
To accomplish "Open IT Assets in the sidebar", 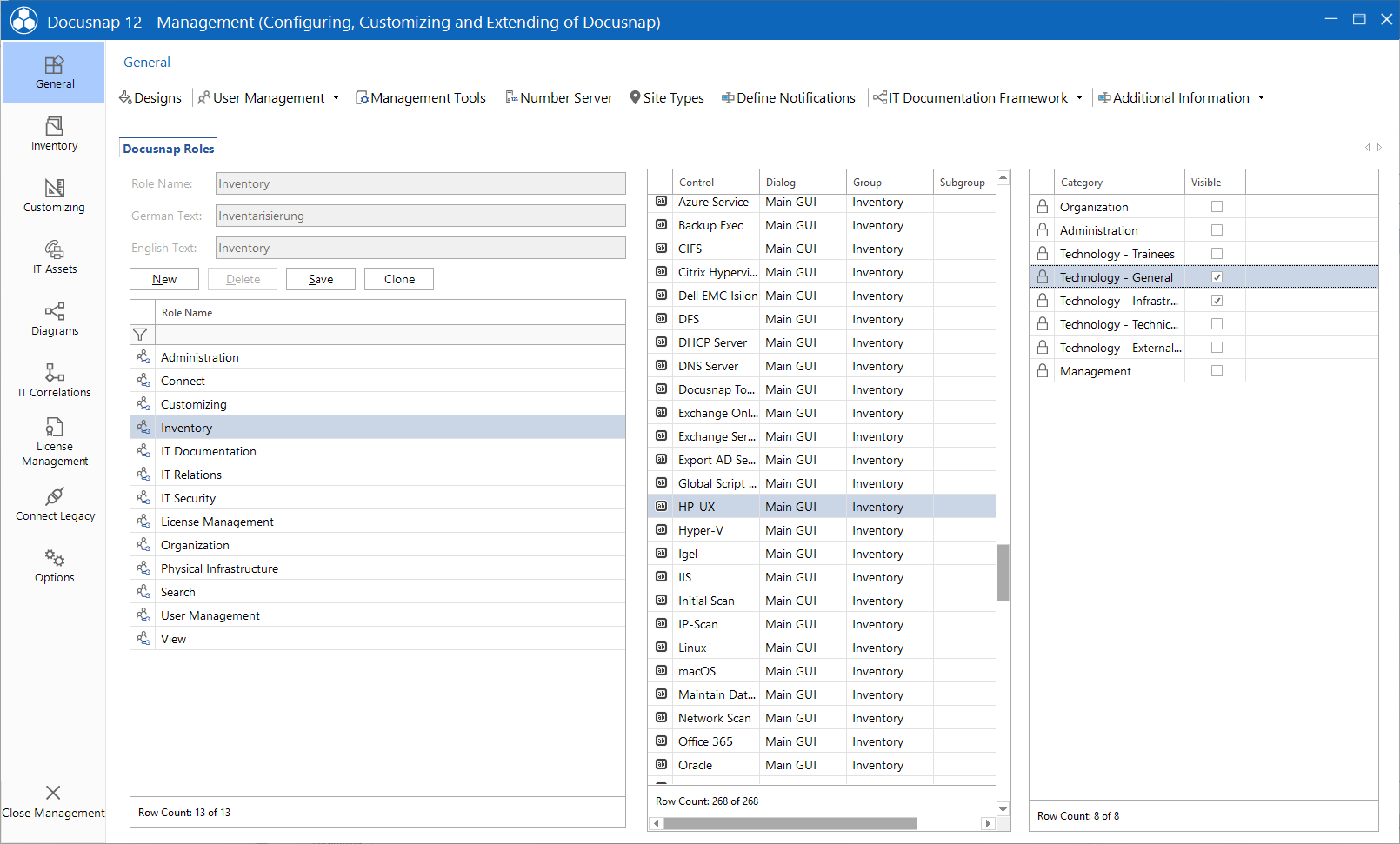I will pyautogui.click(x=54, y=257).
